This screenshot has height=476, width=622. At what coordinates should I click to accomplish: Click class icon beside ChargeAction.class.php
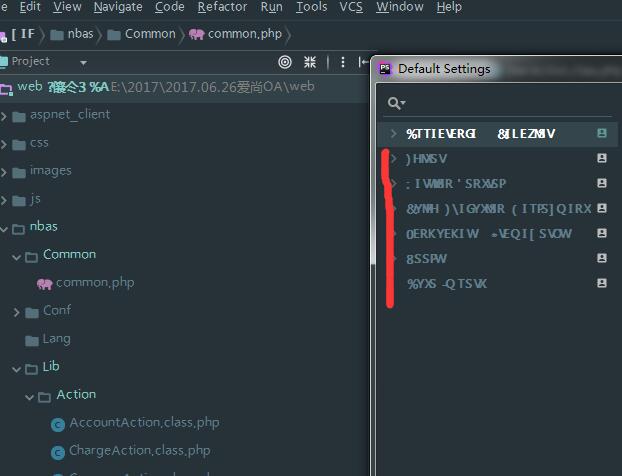coord(58,453)
